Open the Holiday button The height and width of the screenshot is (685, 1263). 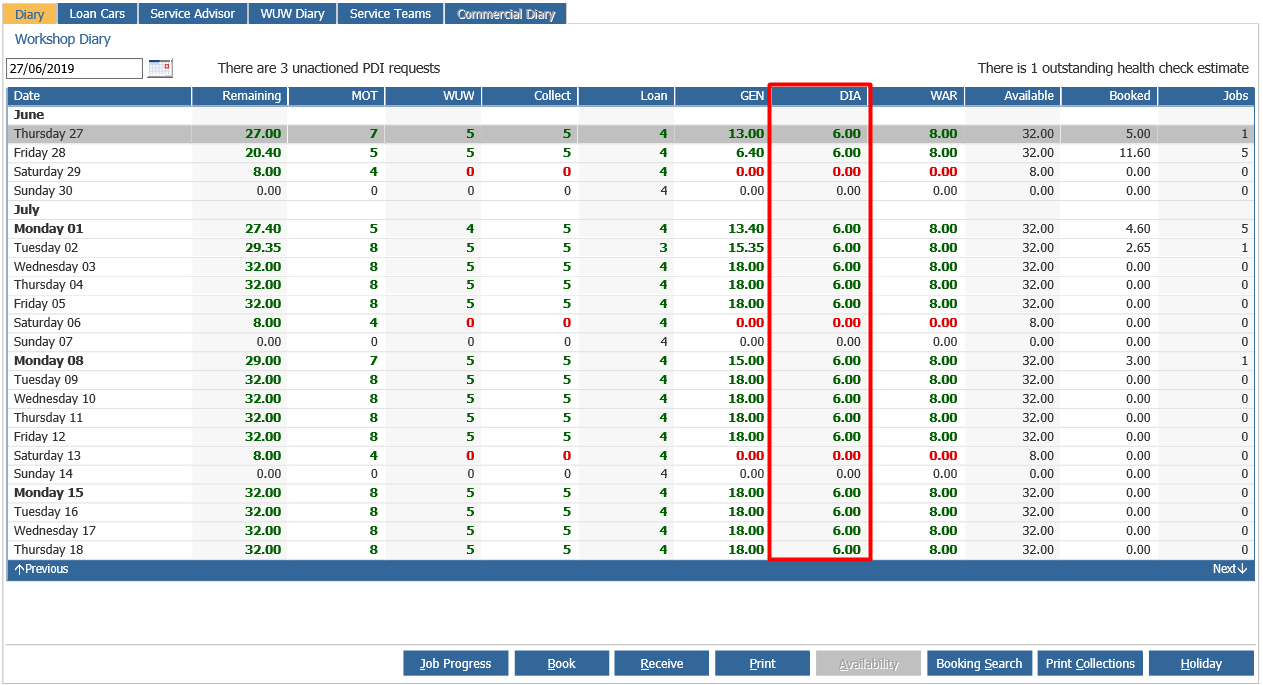(x=1201, y=663)
